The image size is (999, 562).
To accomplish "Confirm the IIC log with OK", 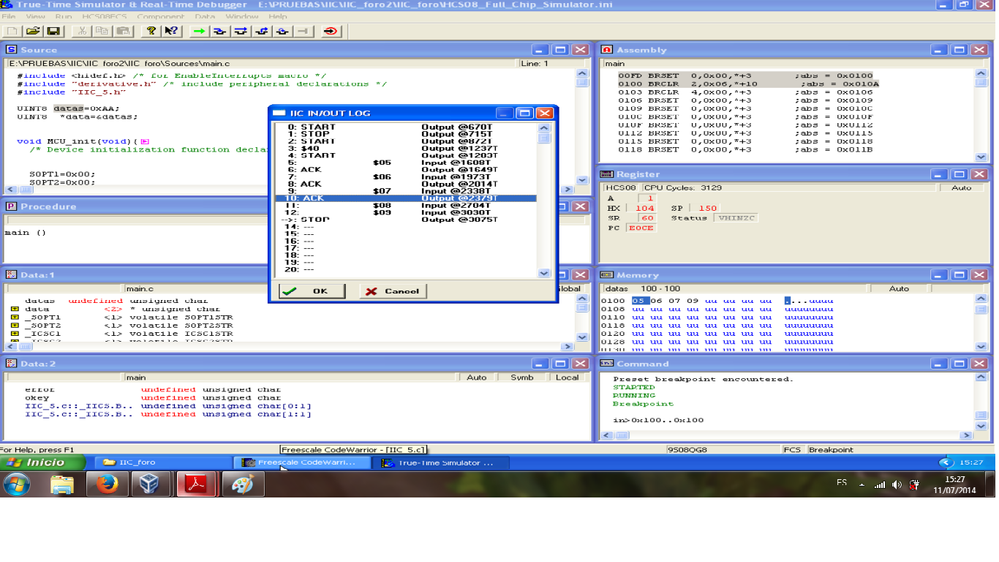I will tap(312, 291).
